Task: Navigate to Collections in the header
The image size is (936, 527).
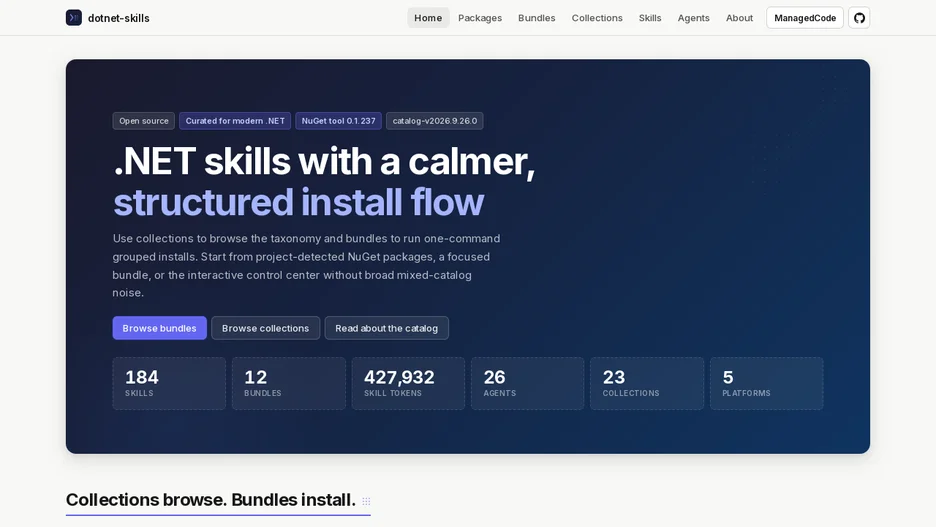Action: click(597, 18)
